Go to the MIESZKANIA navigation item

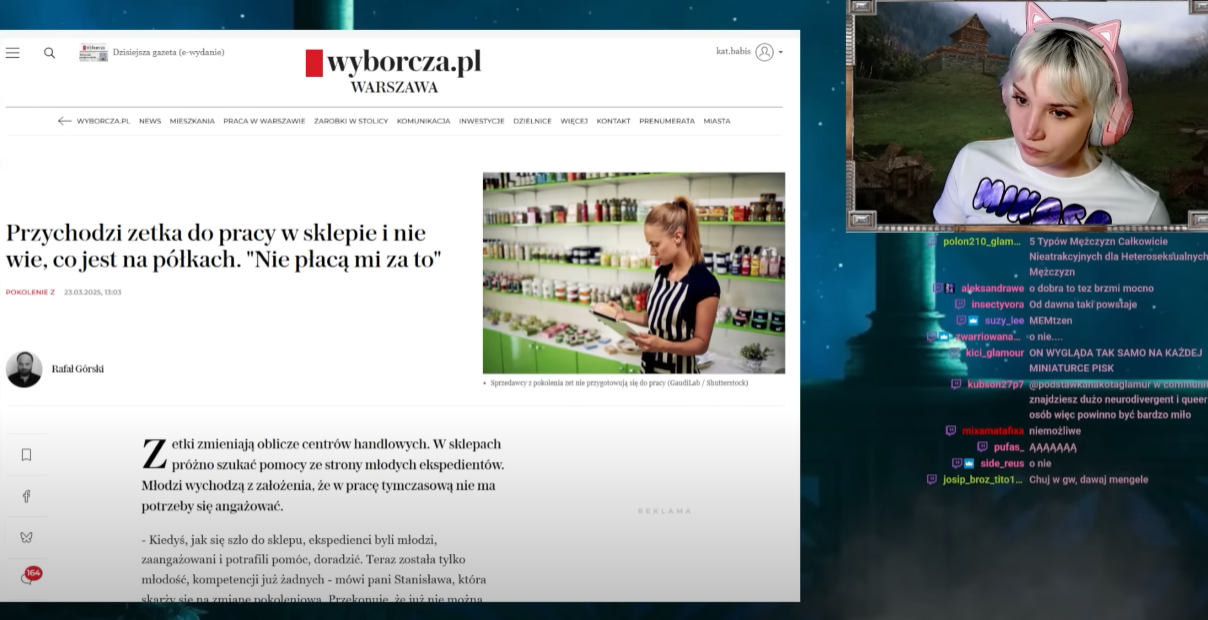(192, 121)
